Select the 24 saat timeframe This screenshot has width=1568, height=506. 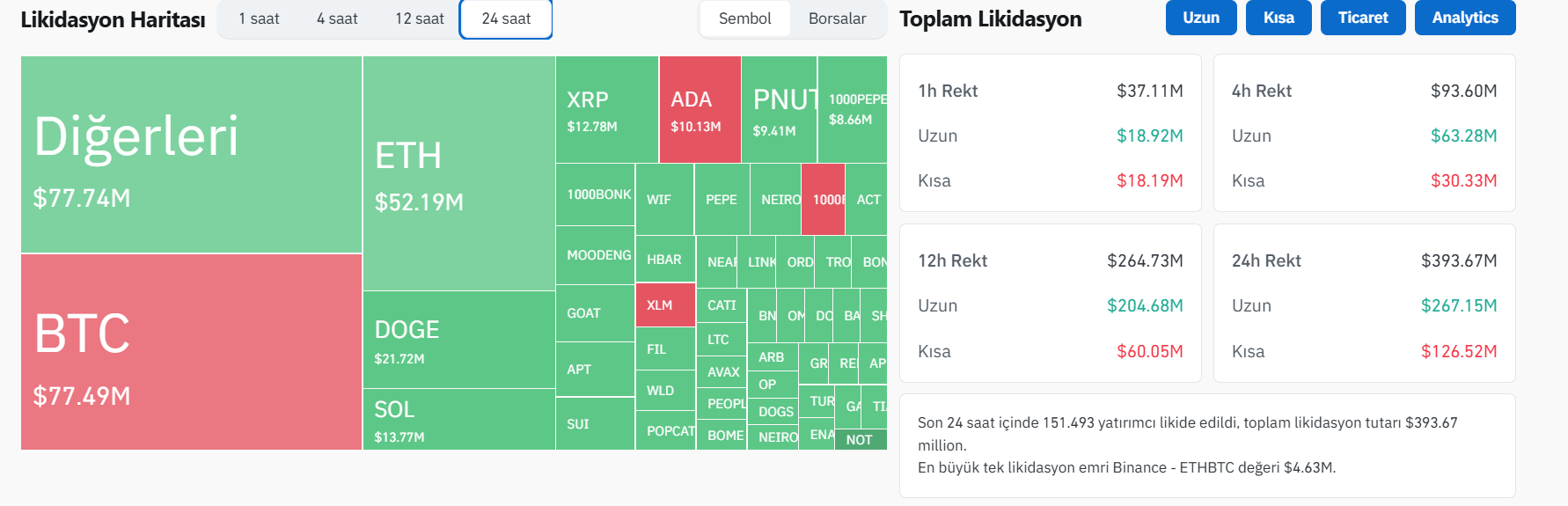506,18
